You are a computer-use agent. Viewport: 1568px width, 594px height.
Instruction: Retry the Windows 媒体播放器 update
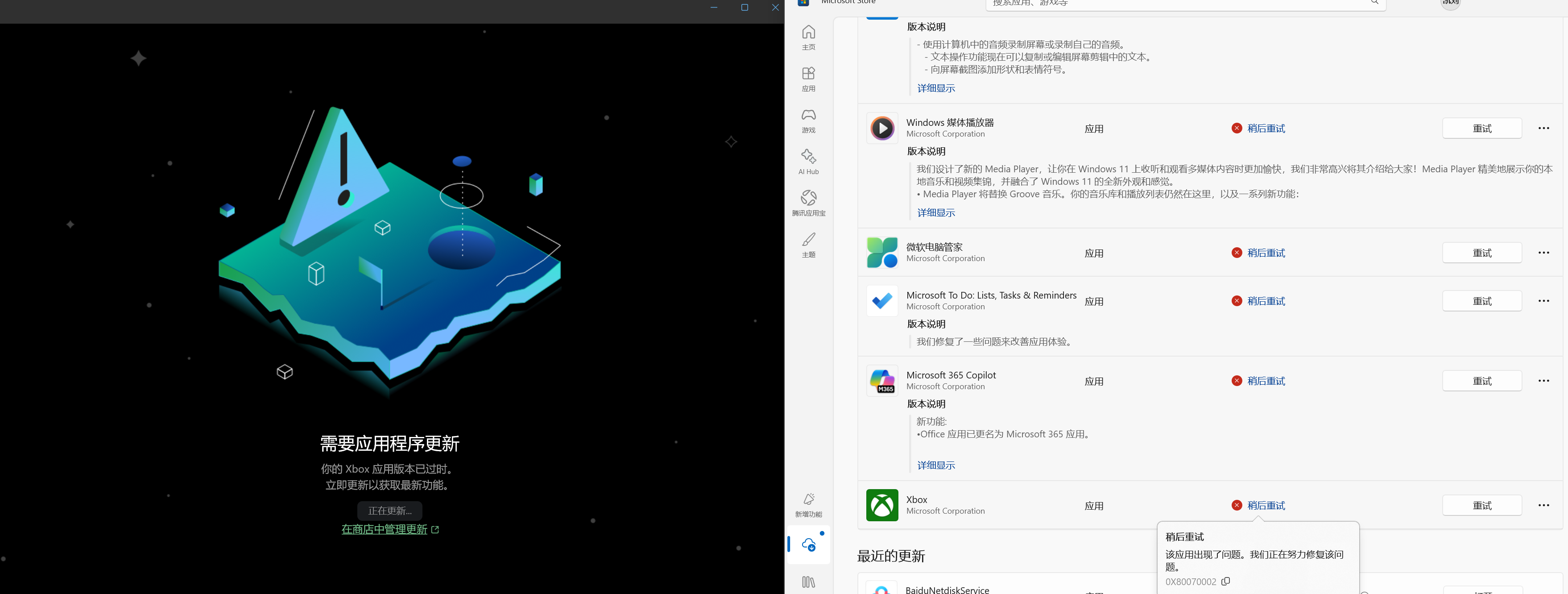coord(1481,128)
